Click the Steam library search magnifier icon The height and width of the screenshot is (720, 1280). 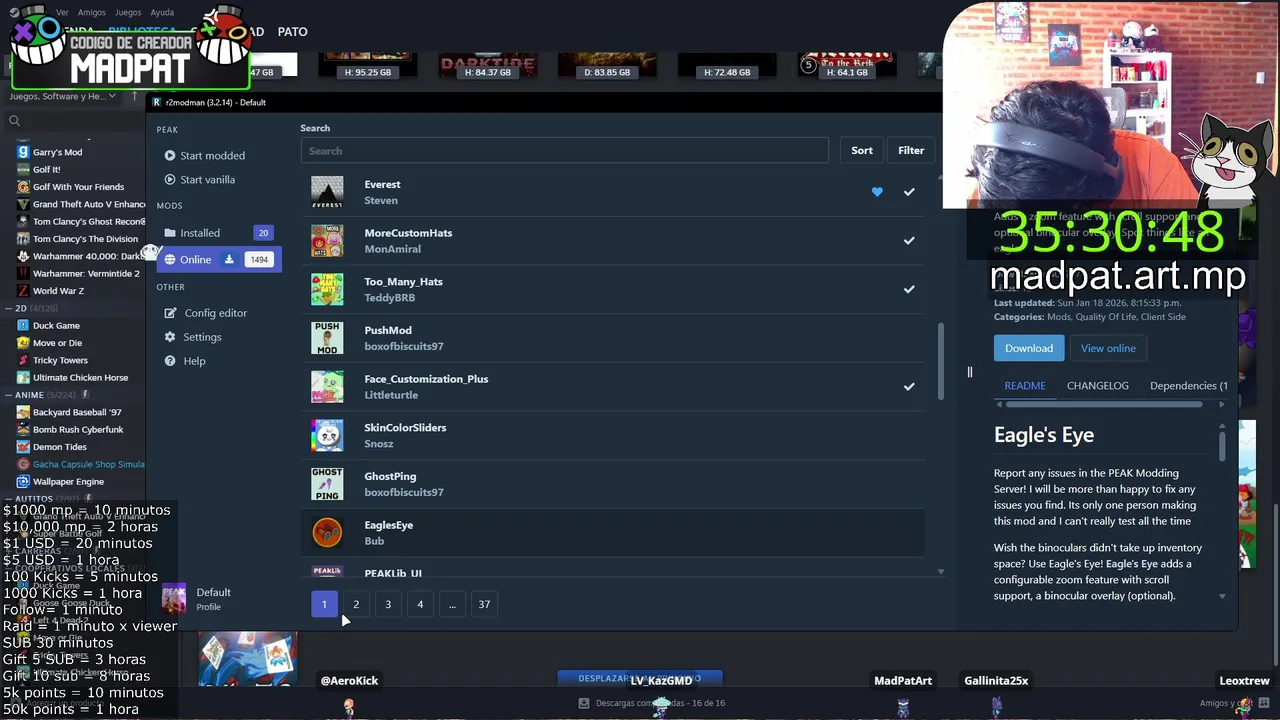pos(14,121)
